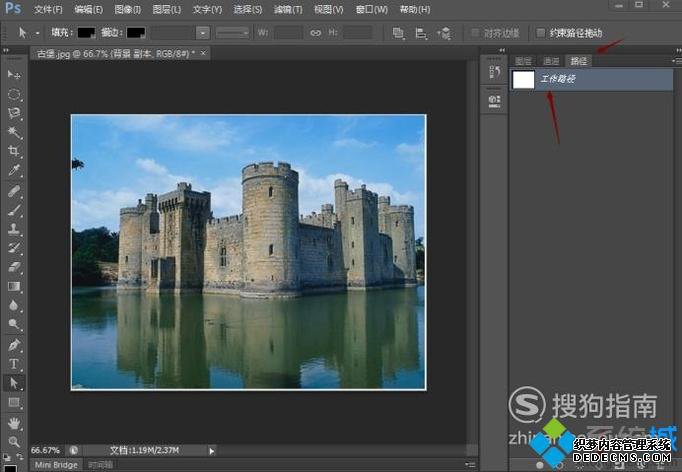Viewport: 682px width, 472px height.
Task: Open path arrangement options
Action: (445, 33)
